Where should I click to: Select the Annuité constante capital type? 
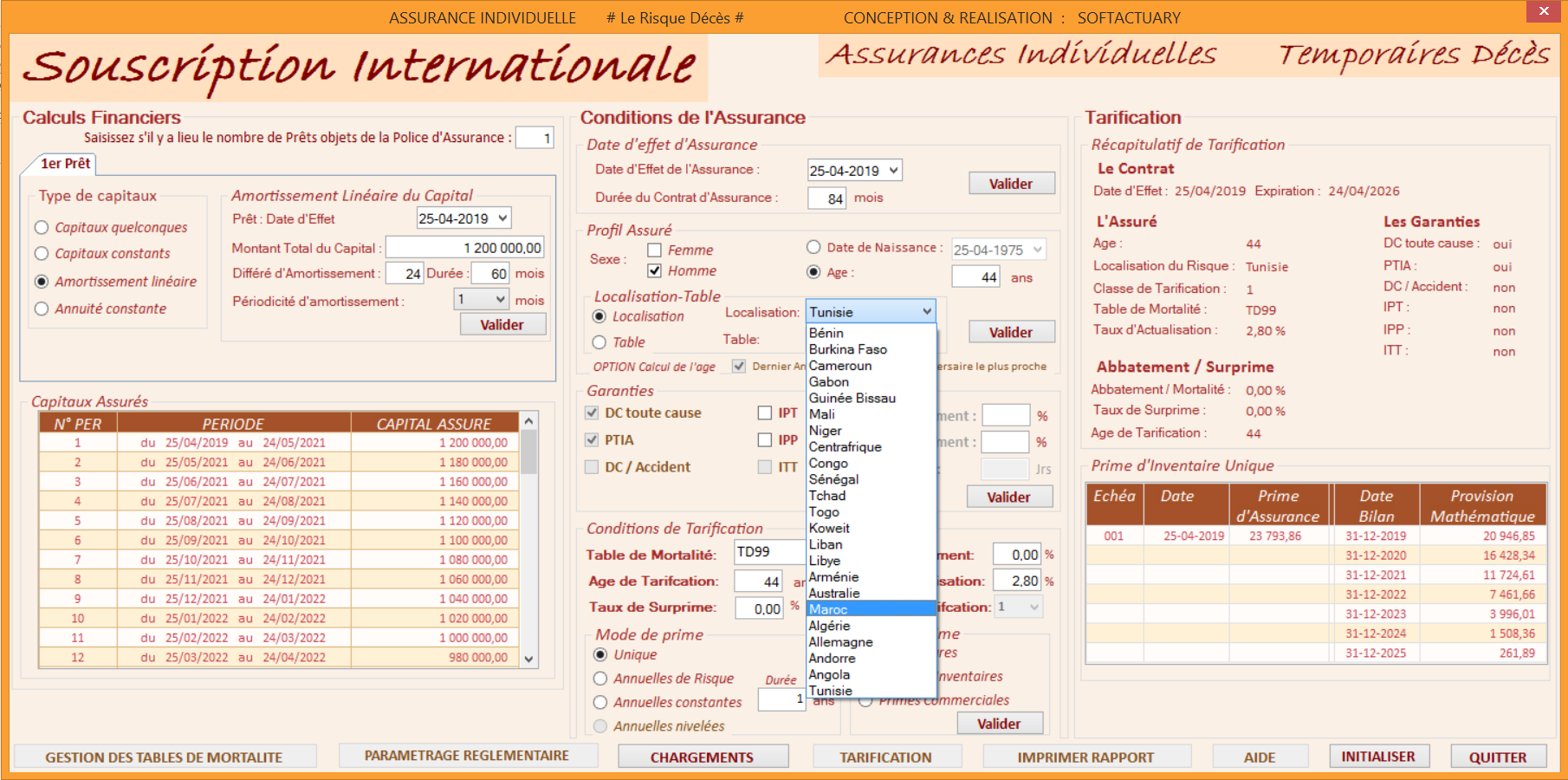pyautogui.click(x=41, y=309)
